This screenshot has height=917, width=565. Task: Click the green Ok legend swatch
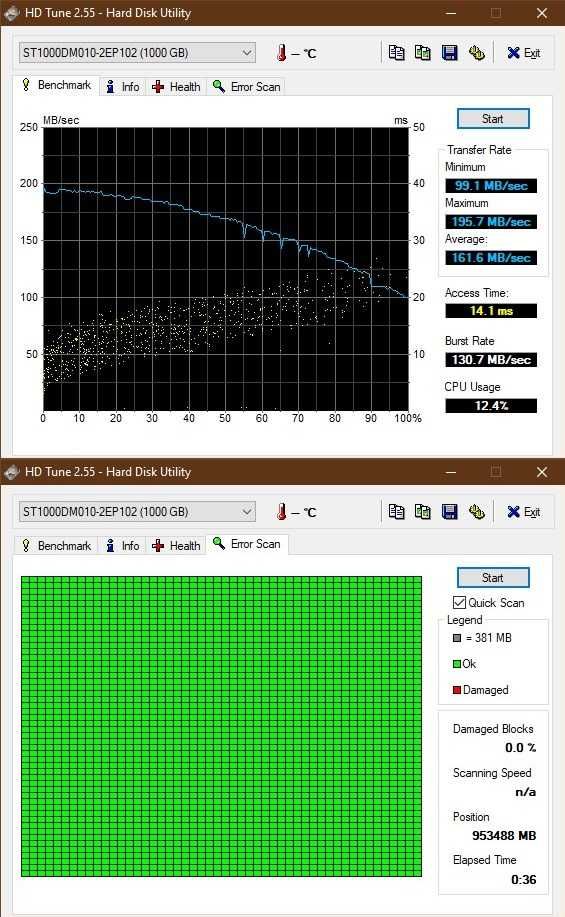pyautogui.click(x=457, y=664)
